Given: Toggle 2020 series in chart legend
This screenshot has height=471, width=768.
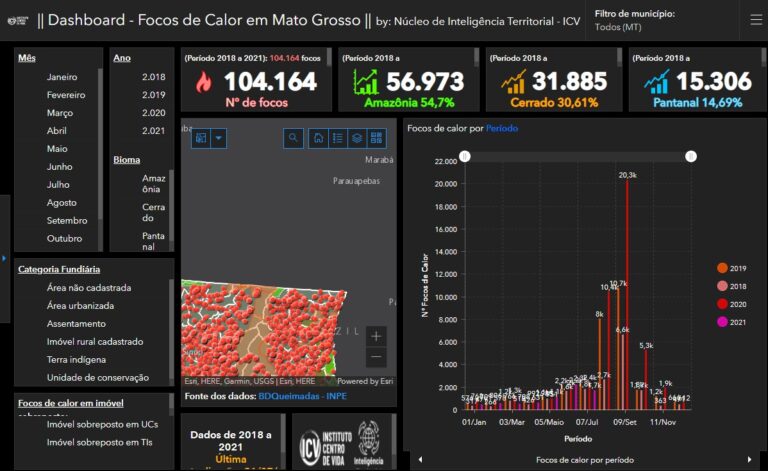Looking at the screenshot, I should pos(722,303).
